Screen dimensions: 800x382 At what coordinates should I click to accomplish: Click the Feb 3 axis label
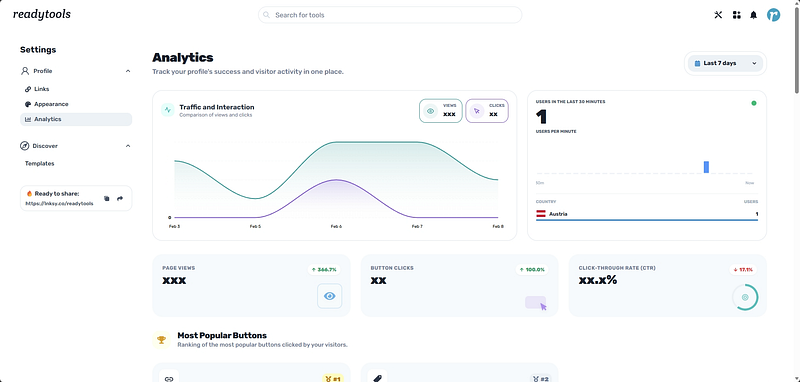174,226
